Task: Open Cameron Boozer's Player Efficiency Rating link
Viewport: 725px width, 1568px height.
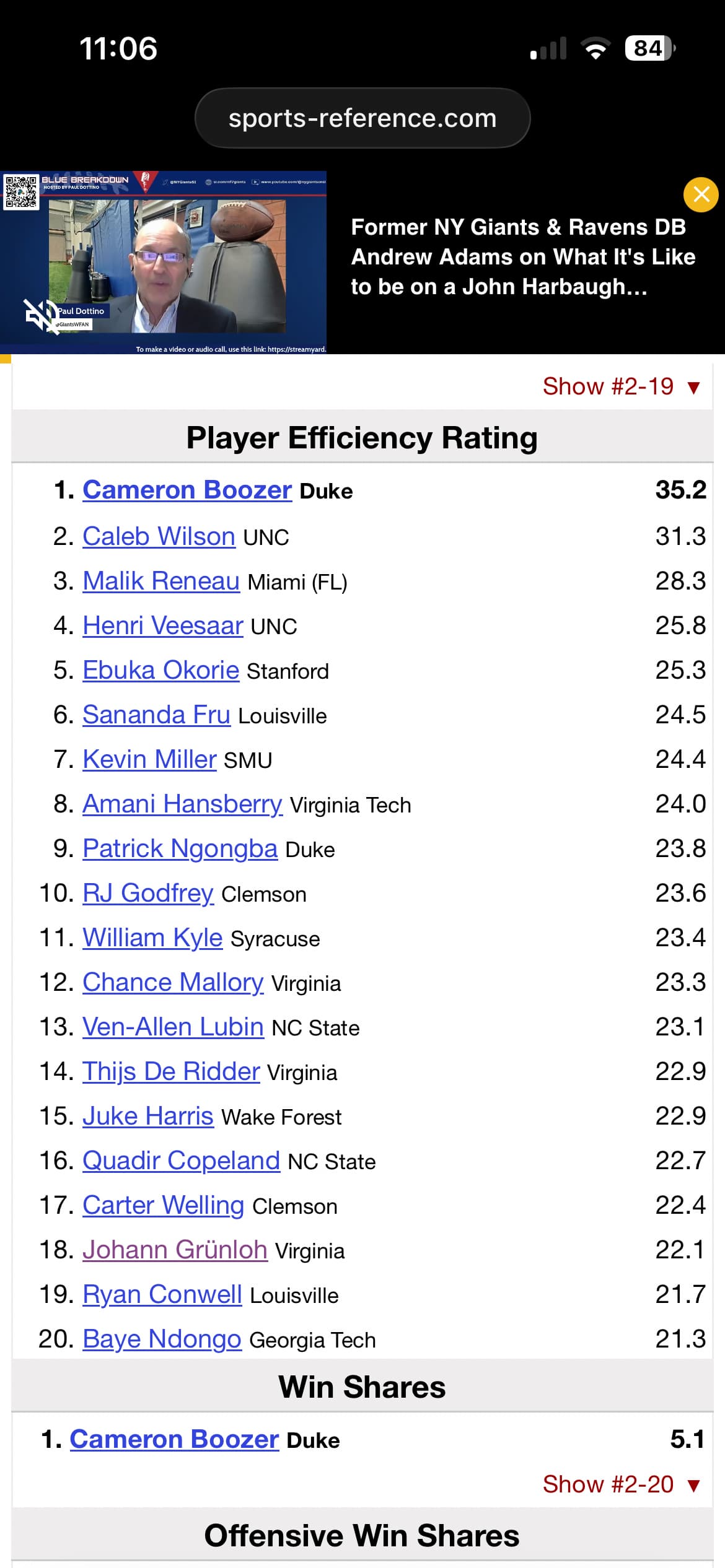Action: click(x=187, y=490)
